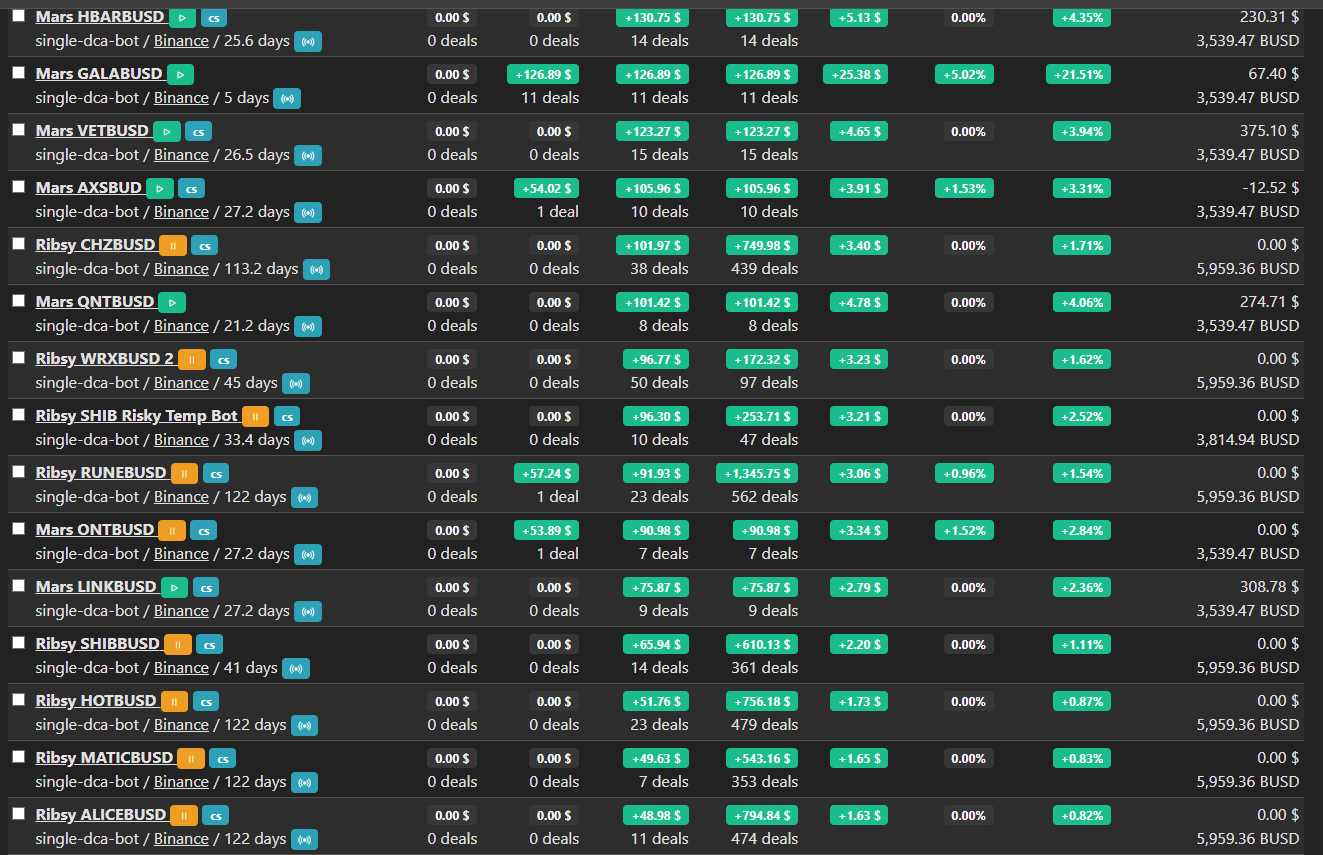Select the Mars VETBUSD row checkbox

(18, 129)
